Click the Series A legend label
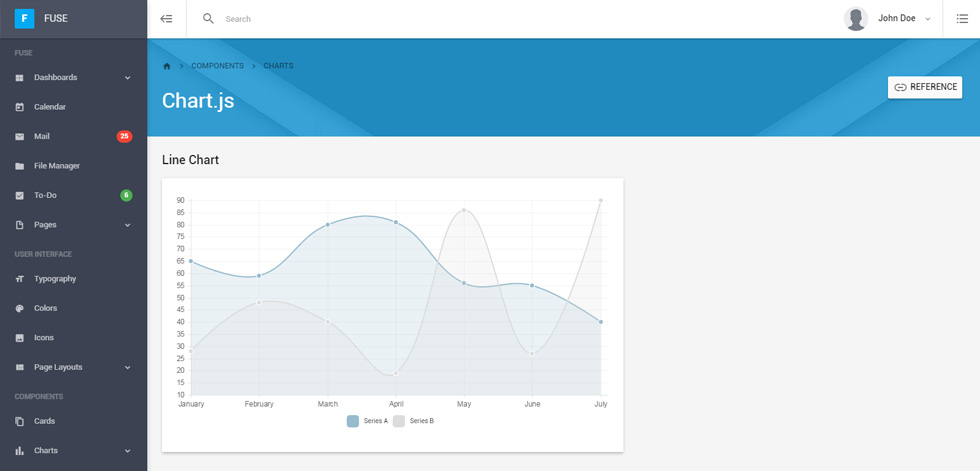 (x=376, y=421)
